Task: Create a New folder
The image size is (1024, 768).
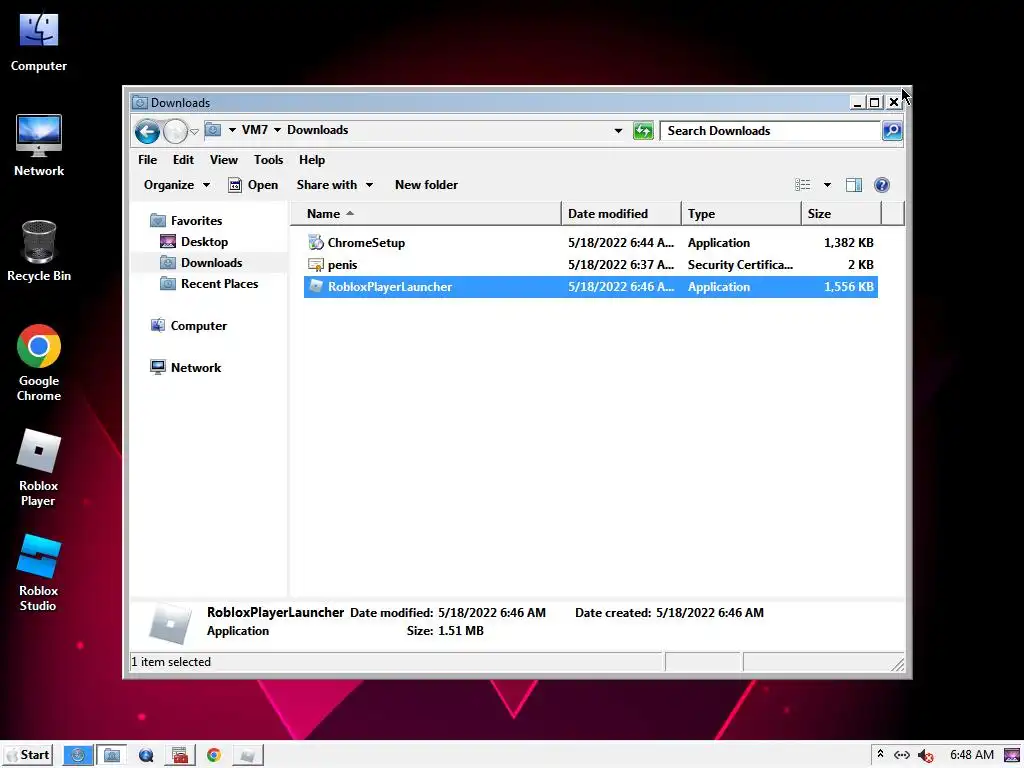Action: pos(426,185)
